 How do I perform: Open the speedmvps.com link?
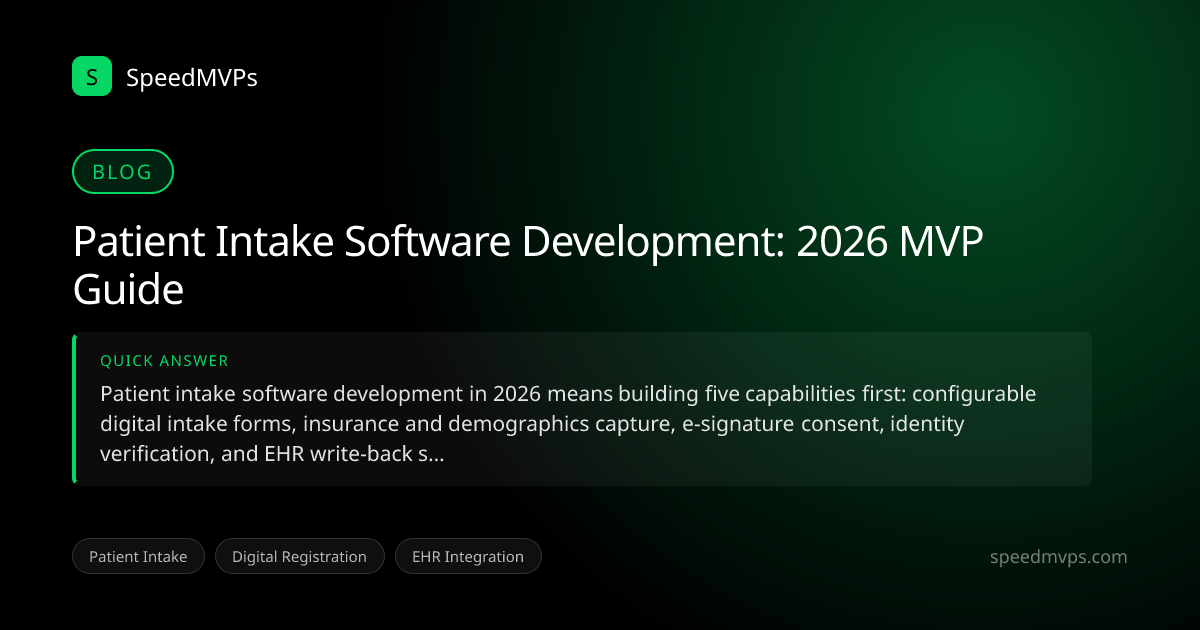1058,557
